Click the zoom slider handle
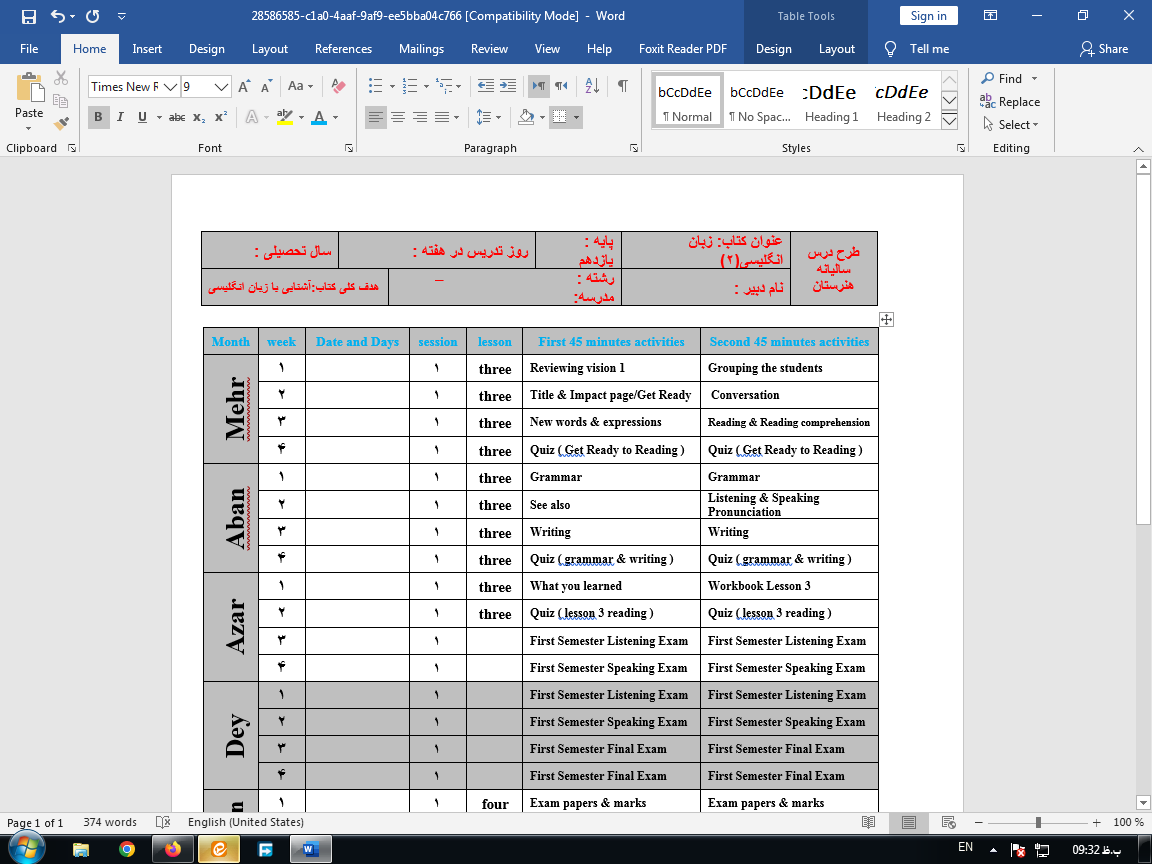This screenshot has width=1152, height=864. coord(1038,822)
